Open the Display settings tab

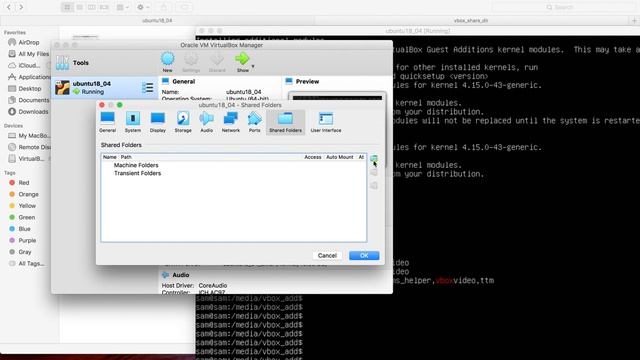pos(158,122)
